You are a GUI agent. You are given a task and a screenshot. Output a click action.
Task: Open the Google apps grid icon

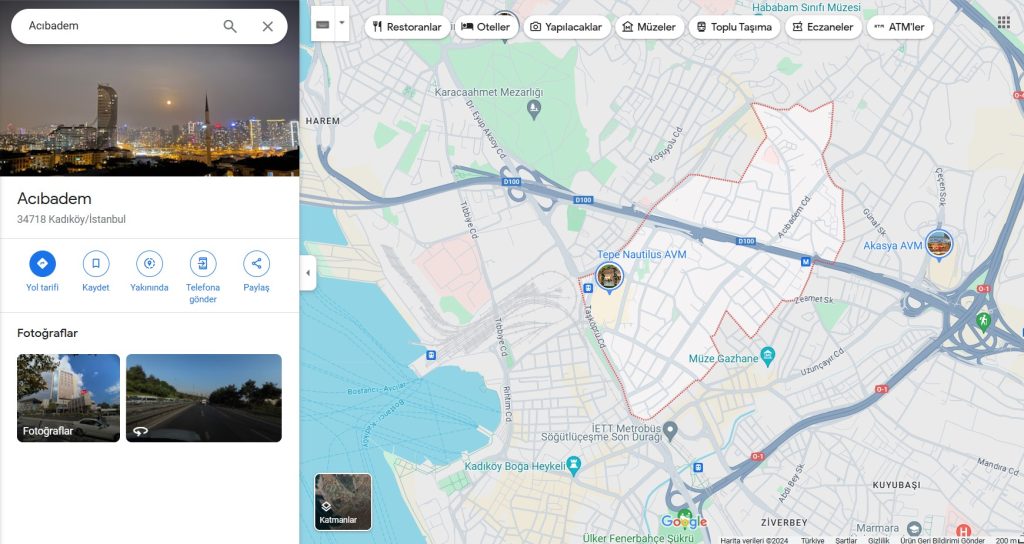point(1004,22)
